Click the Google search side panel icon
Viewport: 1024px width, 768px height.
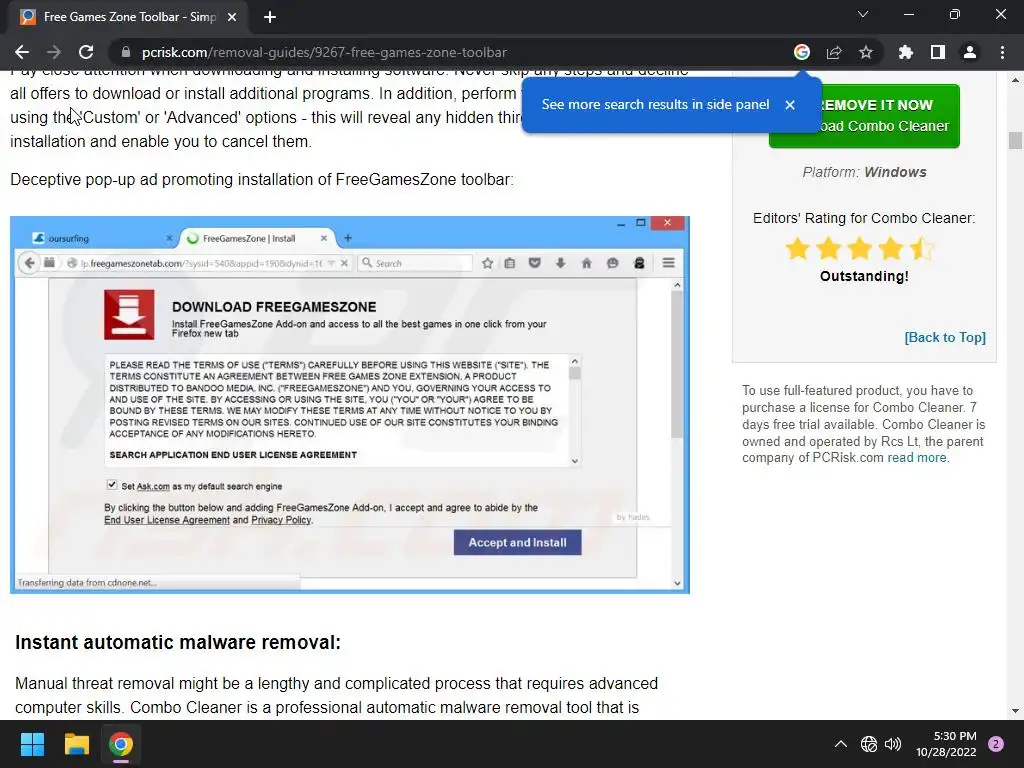[x=802, y=52]
